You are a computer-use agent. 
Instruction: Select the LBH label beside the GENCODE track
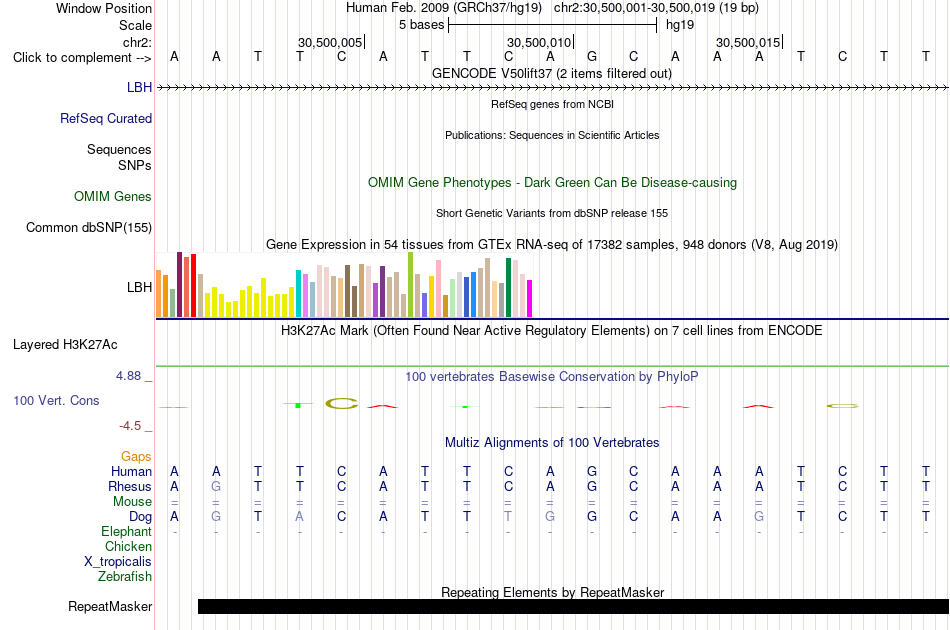139,87
